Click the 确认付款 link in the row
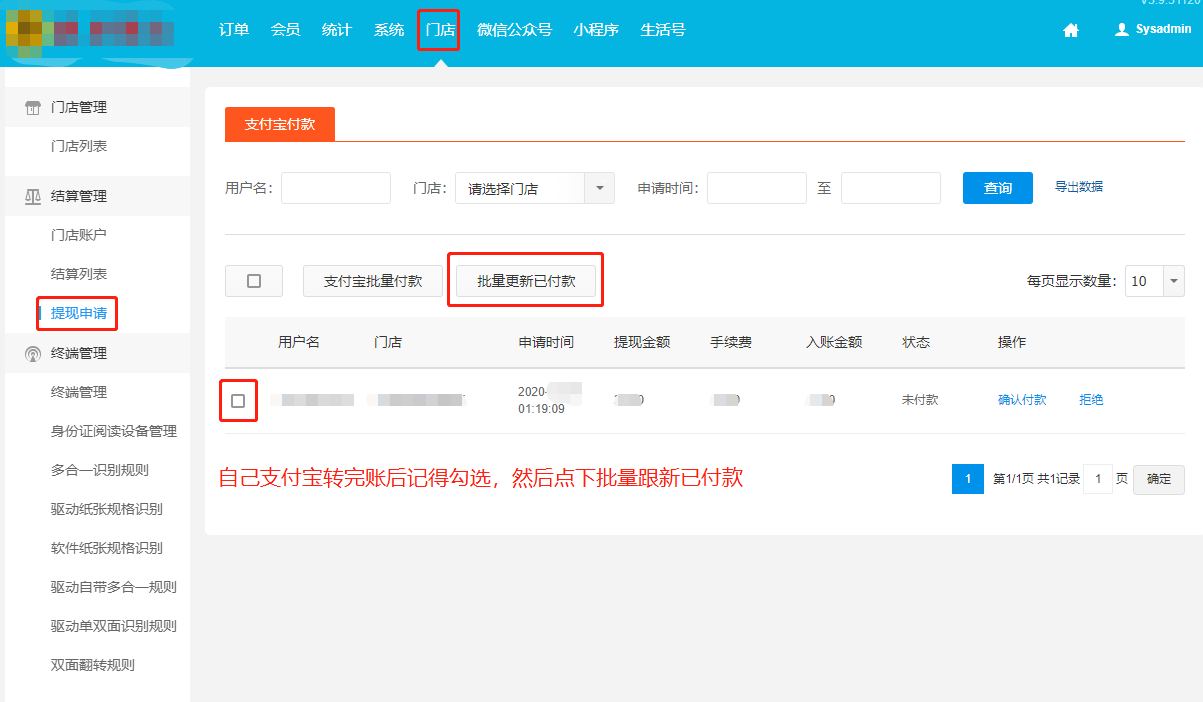The width and height of the screenshot is (1203, 702). click(1022, 400)
